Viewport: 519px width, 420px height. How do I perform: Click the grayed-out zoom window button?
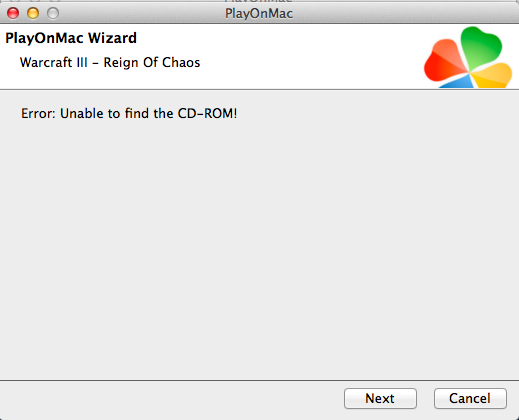[x=53, y=13]
